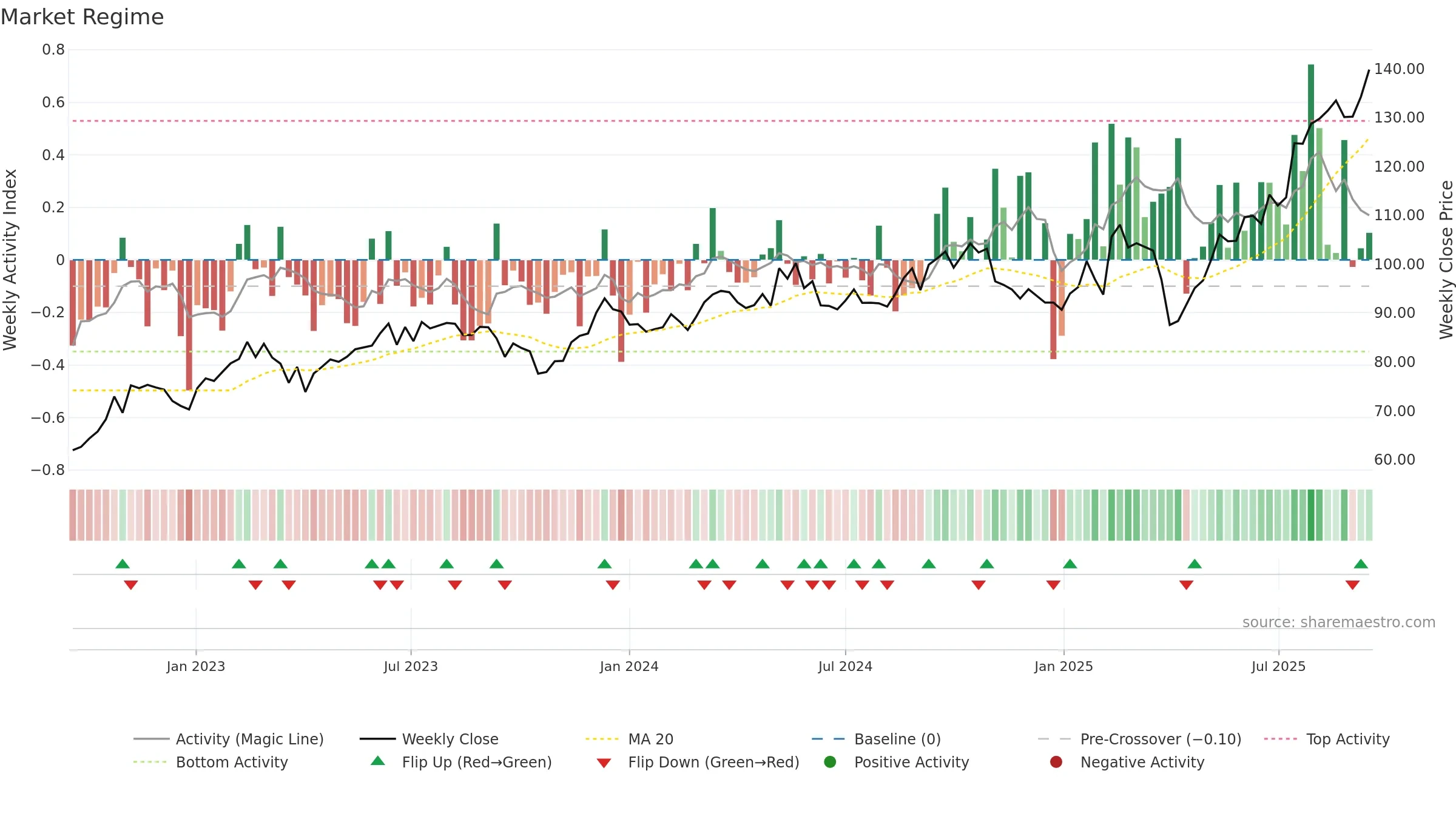1456x819 pixels.
Task: Click the last flip-up marker at far right
Action: (1361, 564)
